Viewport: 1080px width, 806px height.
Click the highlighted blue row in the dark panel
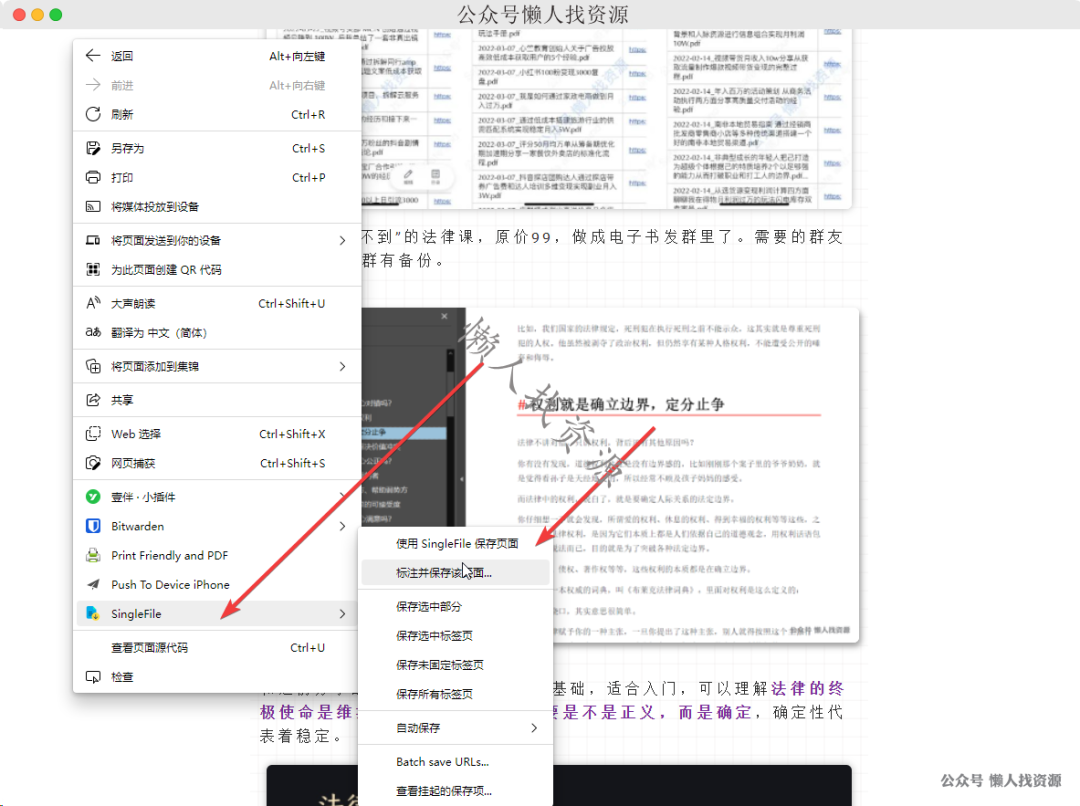point(404,433)
